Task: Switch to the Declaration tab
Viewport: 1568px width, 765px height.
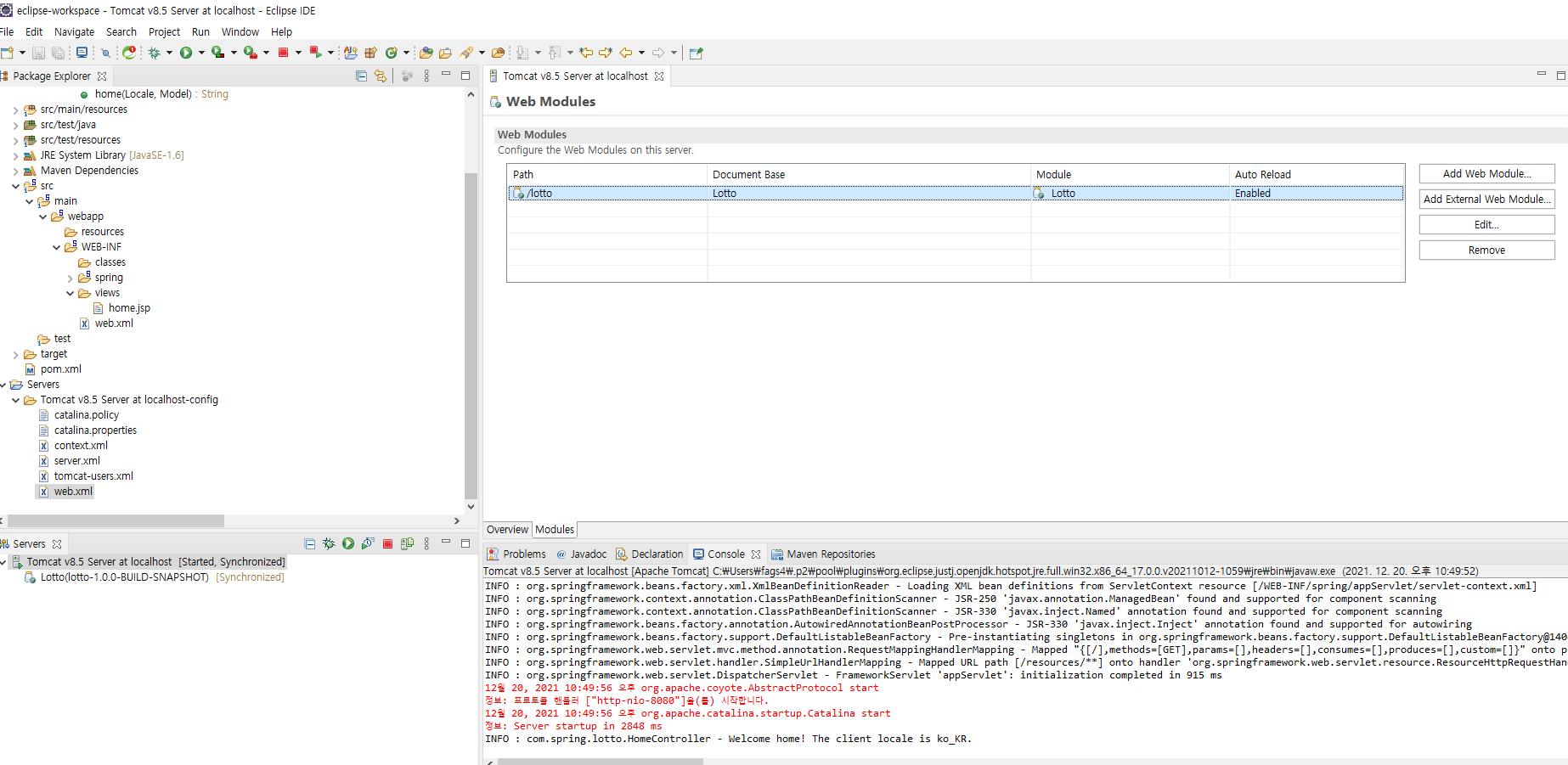Action: (x=649, y=554)
